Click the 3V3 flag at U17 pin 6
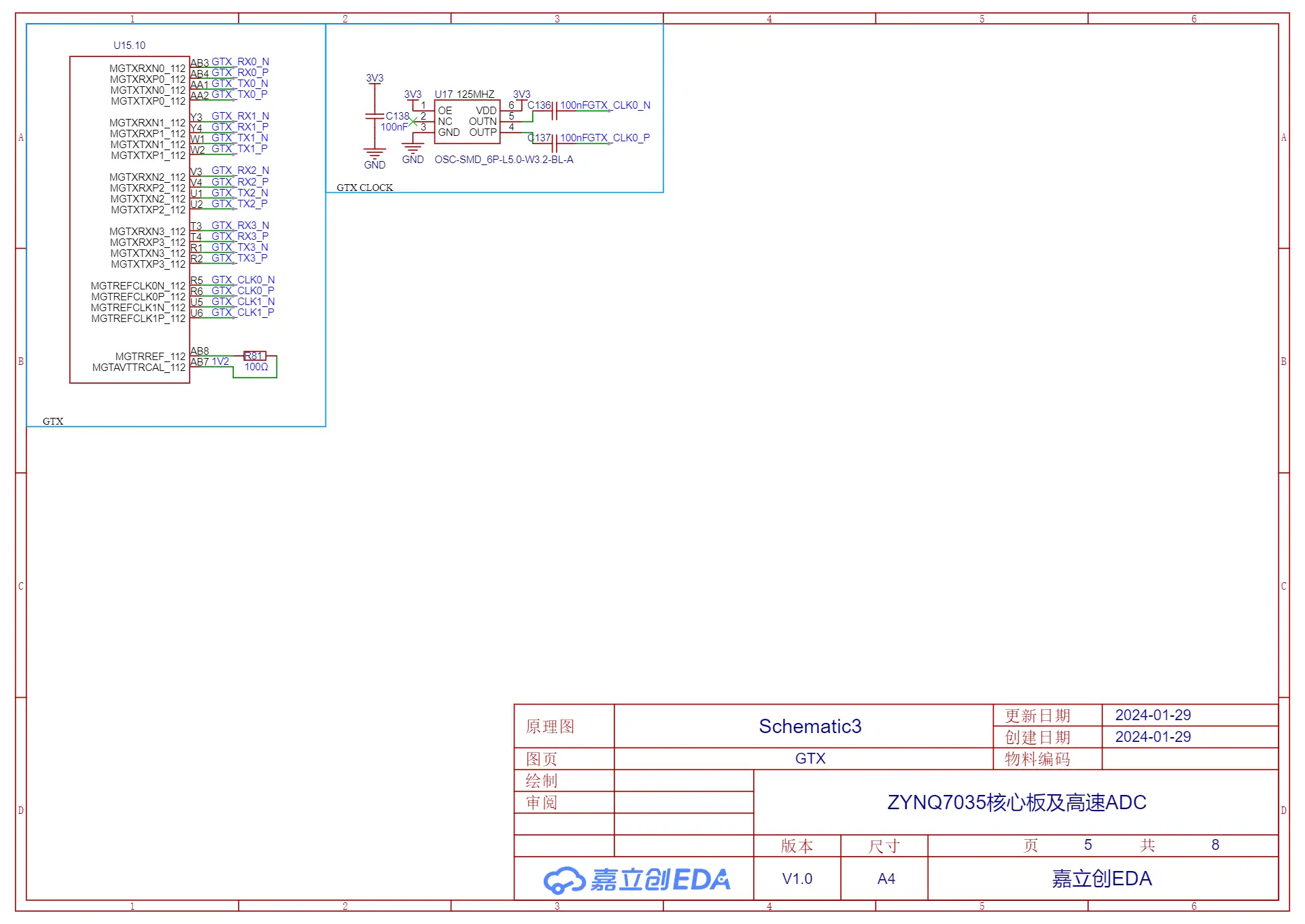Image resolution: width=1305 pixels, height=924 pixels. click(x=521, y=96)
